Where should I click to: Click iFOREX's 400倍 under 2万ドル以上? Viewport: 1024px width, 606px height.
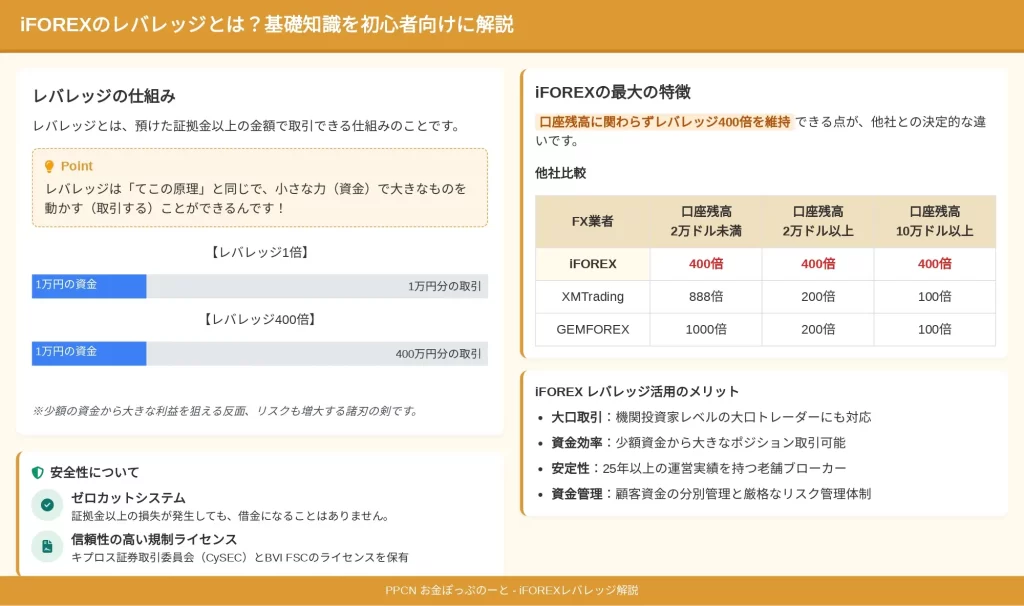pos(818,264)
